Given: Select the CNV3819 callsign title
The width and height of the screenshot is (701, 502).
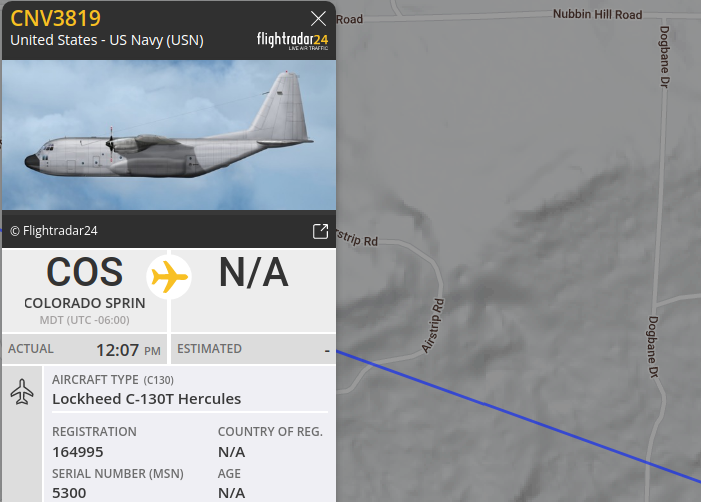Looking at the screenshot, I should pos(56,18).
